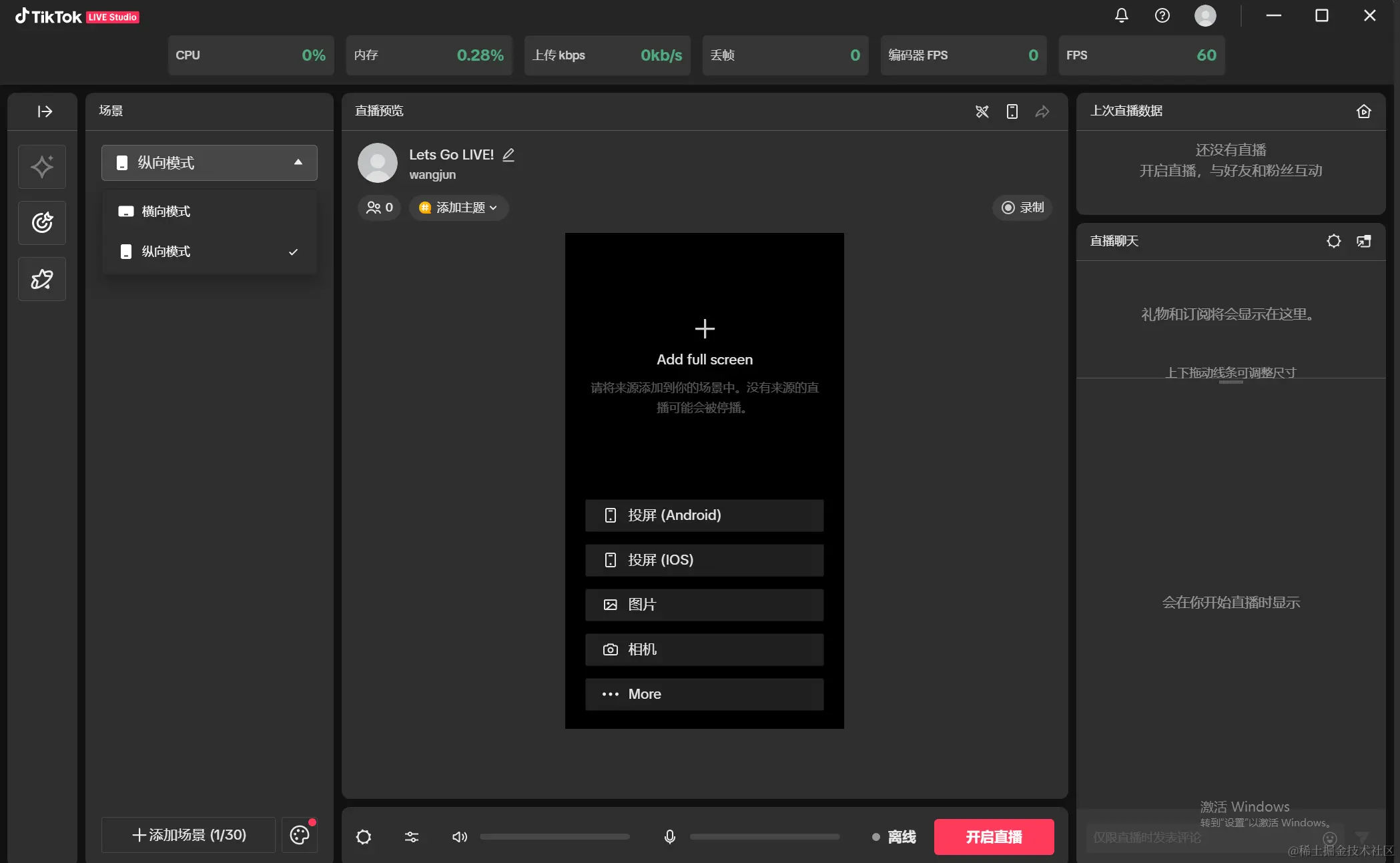Open the More sources option

tap(704, 694)
